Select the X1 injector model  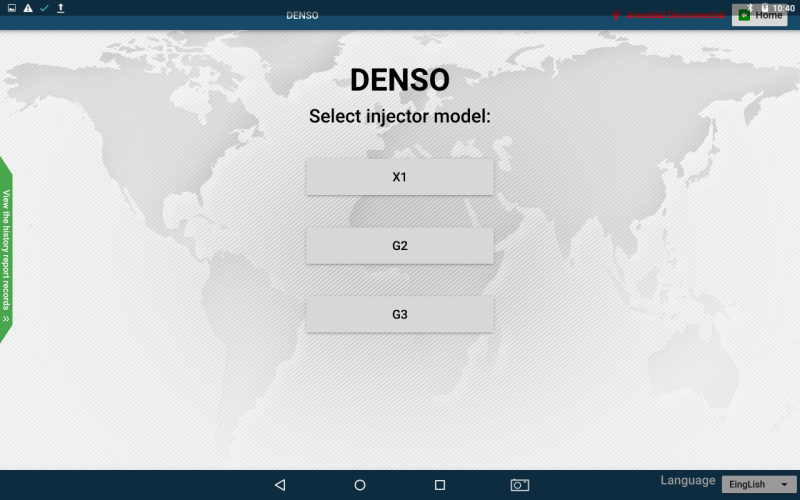tap(400, 177)
